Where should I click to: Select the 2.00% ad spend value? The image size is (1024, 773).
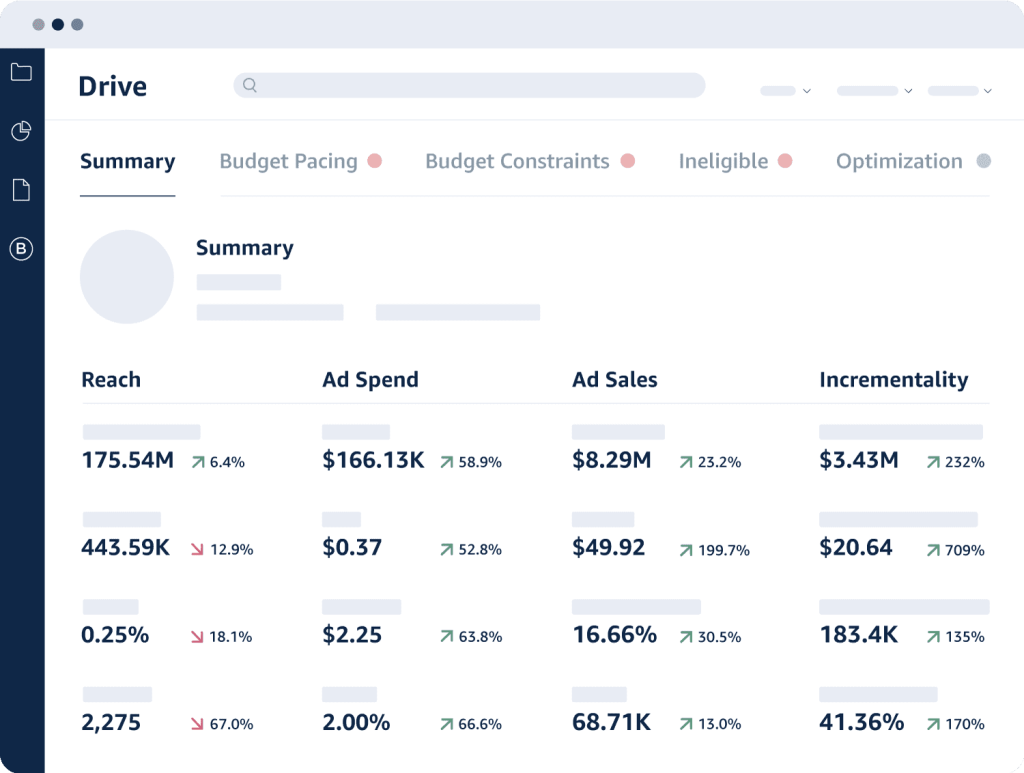click(356, 723)
